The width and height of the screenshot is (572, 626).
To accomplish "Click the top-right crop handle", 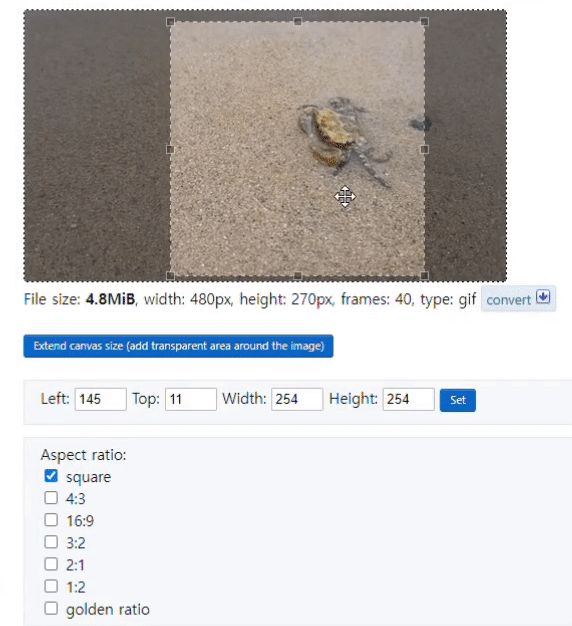I will point(424,21).
